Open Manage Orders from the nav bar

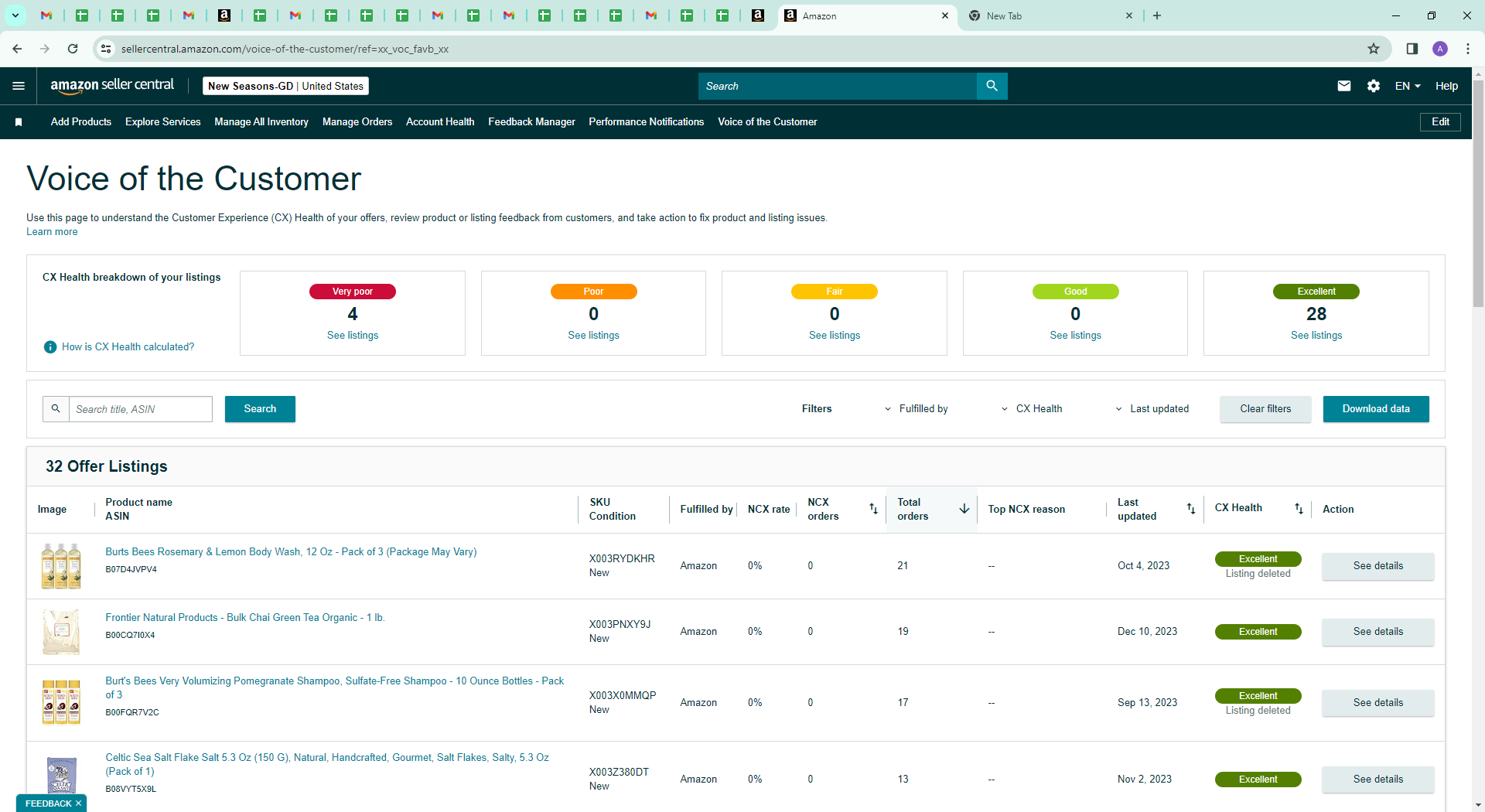(x=357, y=122)
